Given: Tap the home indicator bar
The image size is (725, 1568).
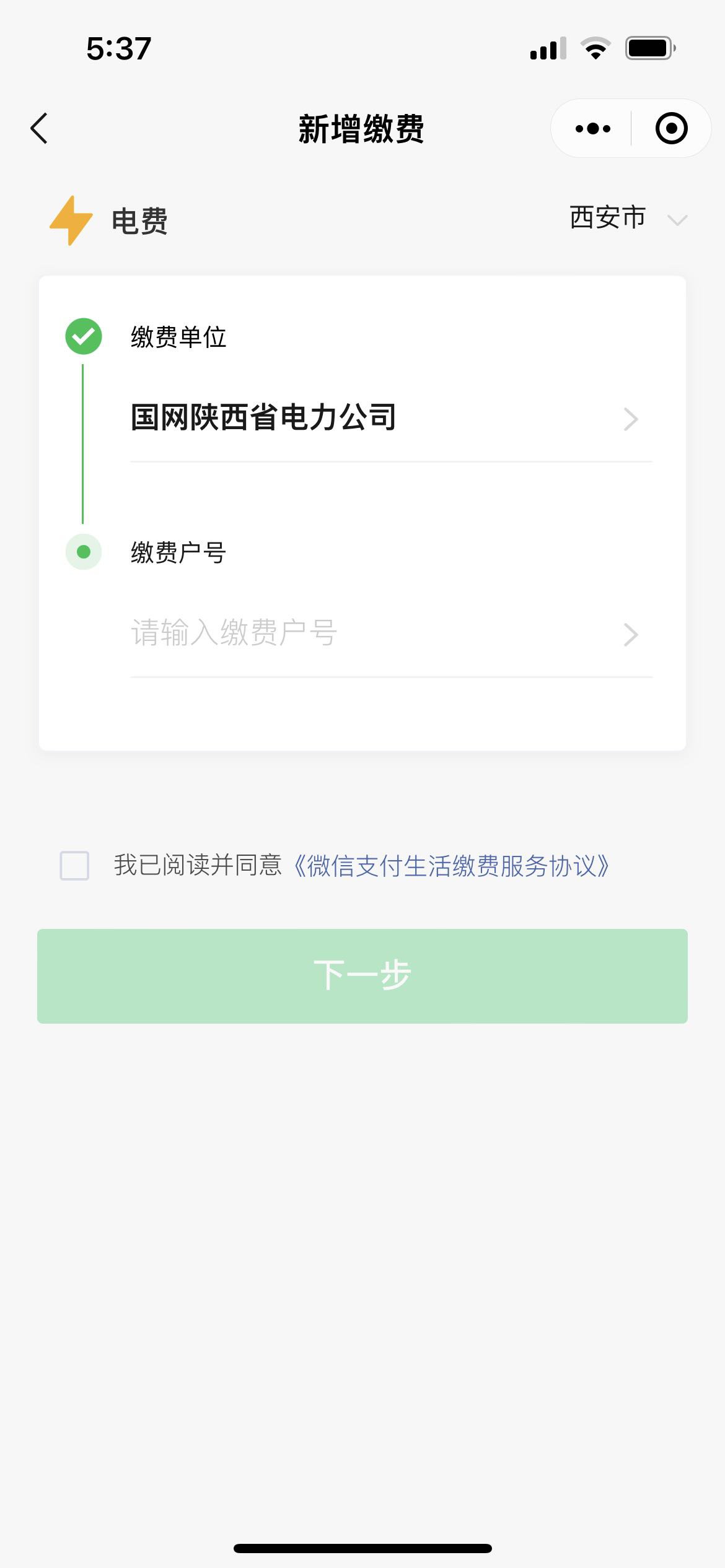Looking at the screenshot, I should [362, 1548].
